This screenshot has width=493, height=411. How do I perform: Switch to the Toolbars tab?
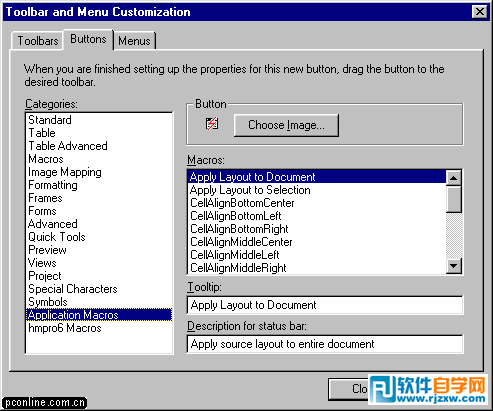[38, 41]
